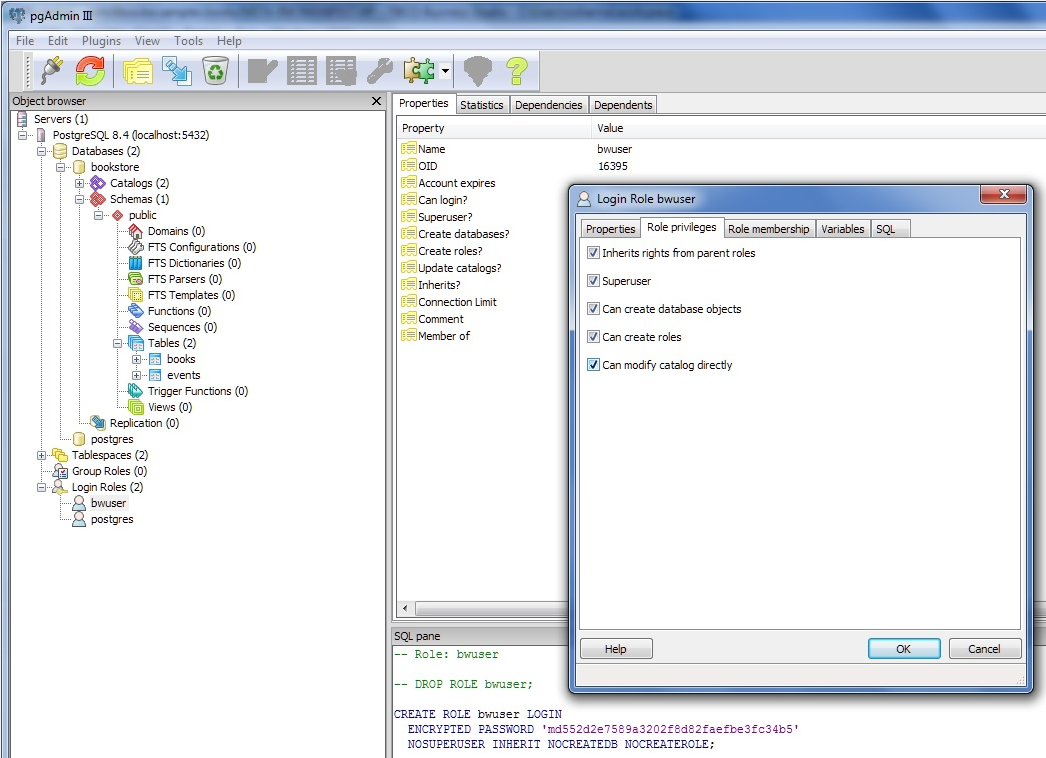Toggle Can modify catalog directly checkbox
The image size is (1046, 758).
pyautogui.click(x=593, y=365)
